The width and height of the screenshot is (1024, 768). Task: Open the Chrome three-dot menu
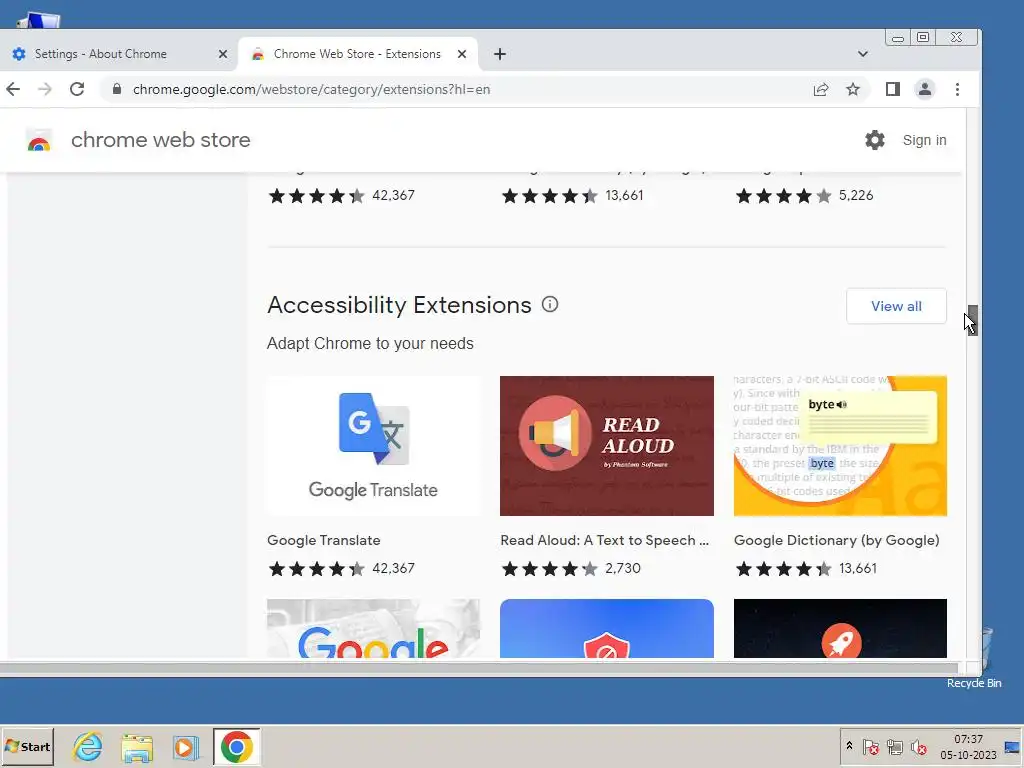click(x=957, y=89)
